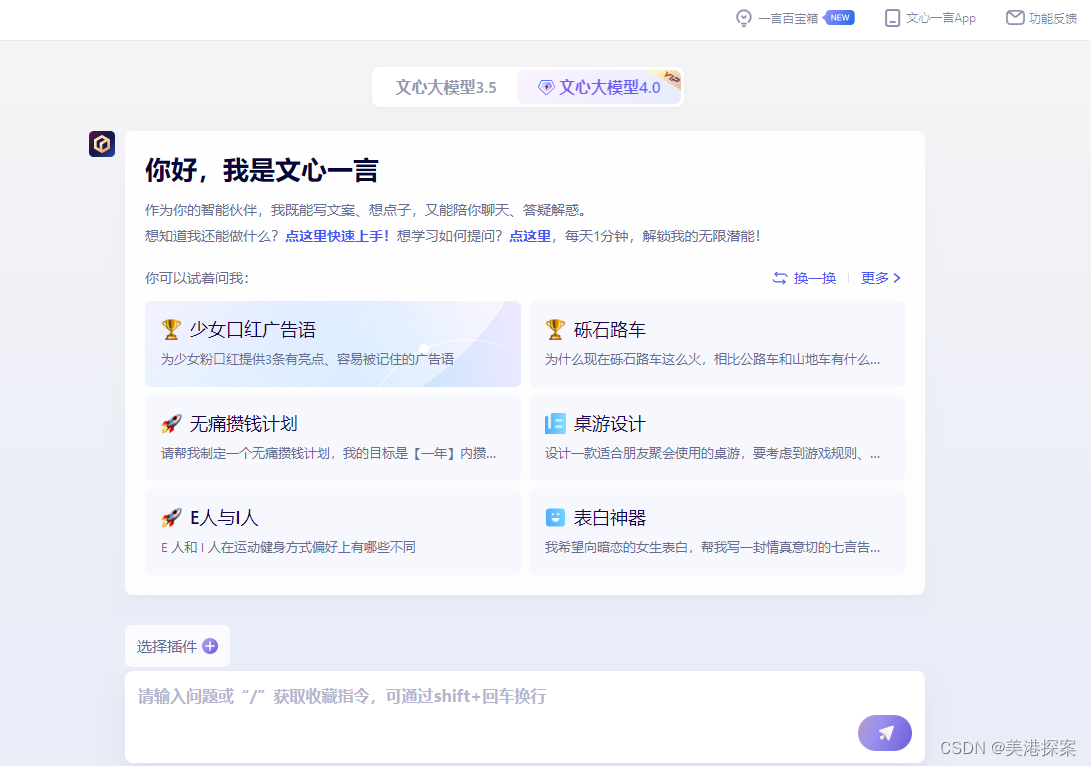Click the heading 你好，我是文心一言
The image size is (1091, 766).
262,170
